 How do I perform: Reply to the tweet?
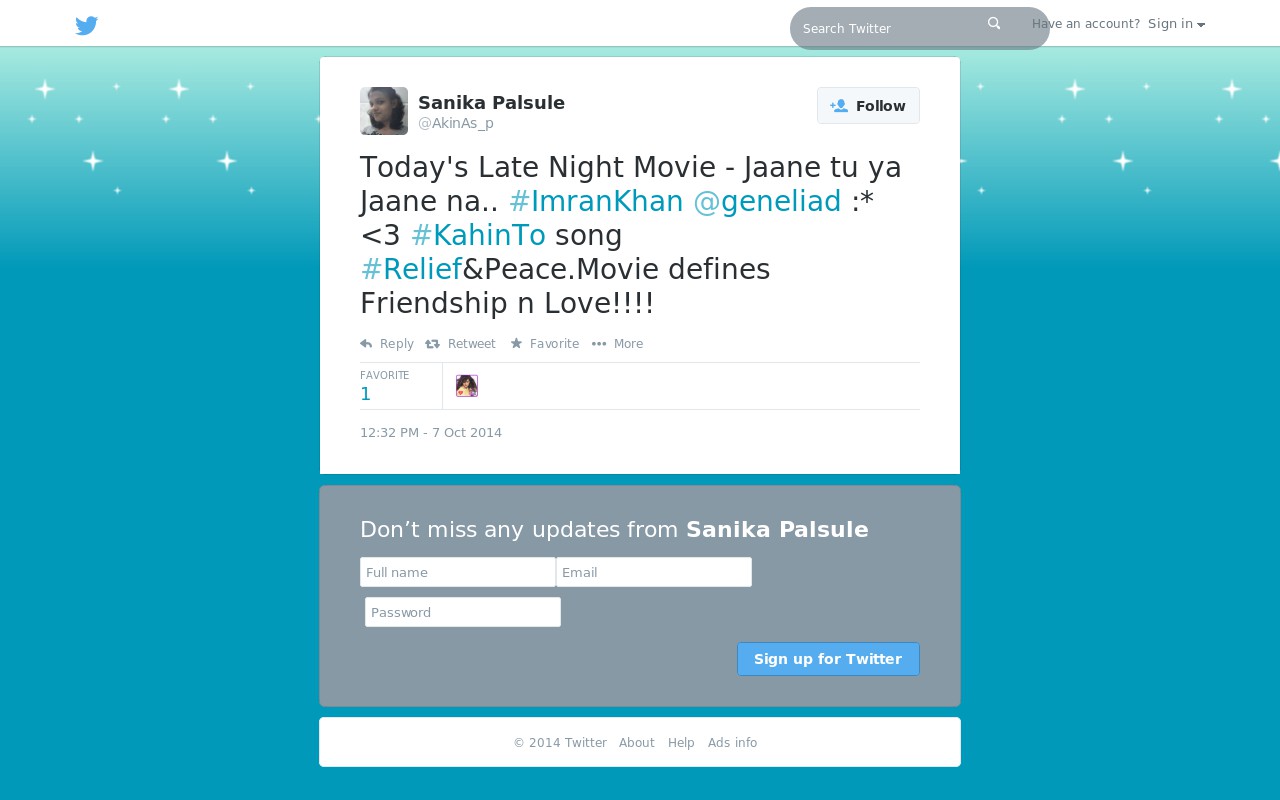point(387,344)
